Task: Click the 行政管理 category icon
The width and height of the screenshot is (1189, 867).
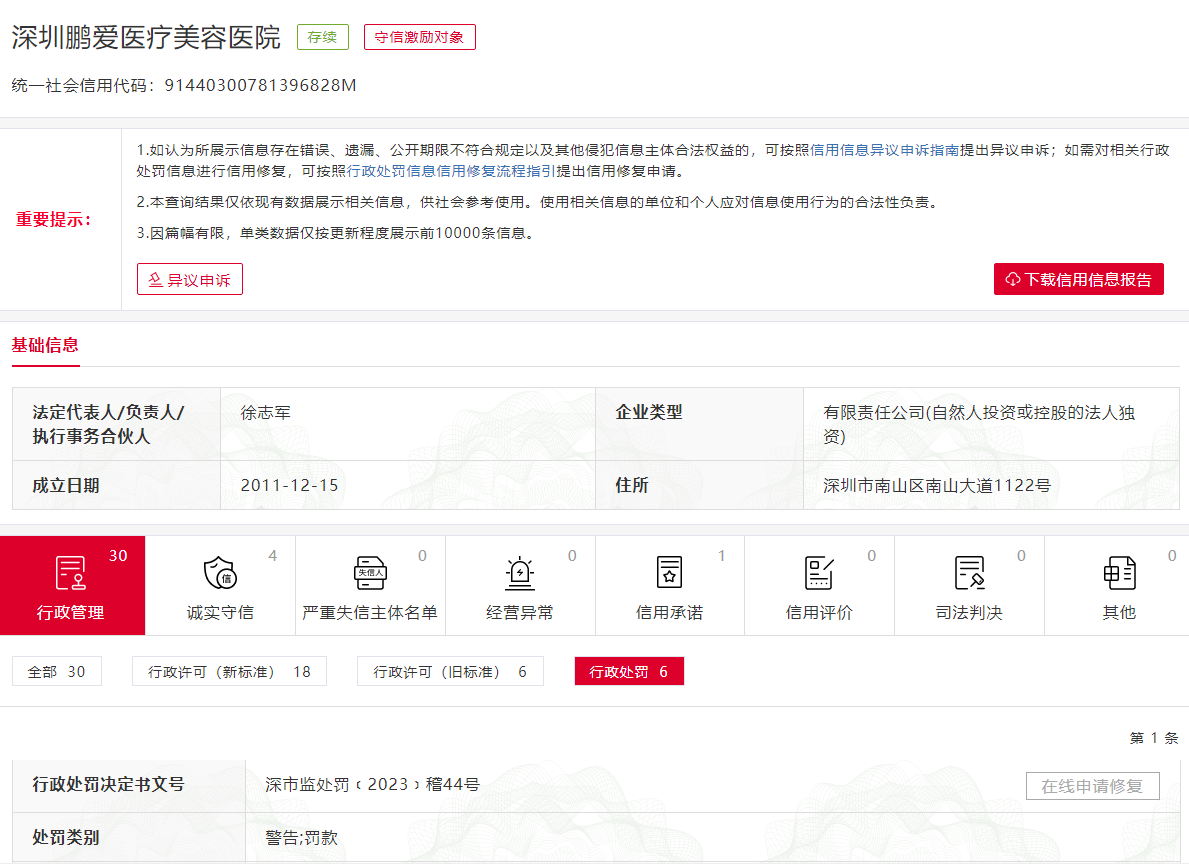Action: [70, 572]
